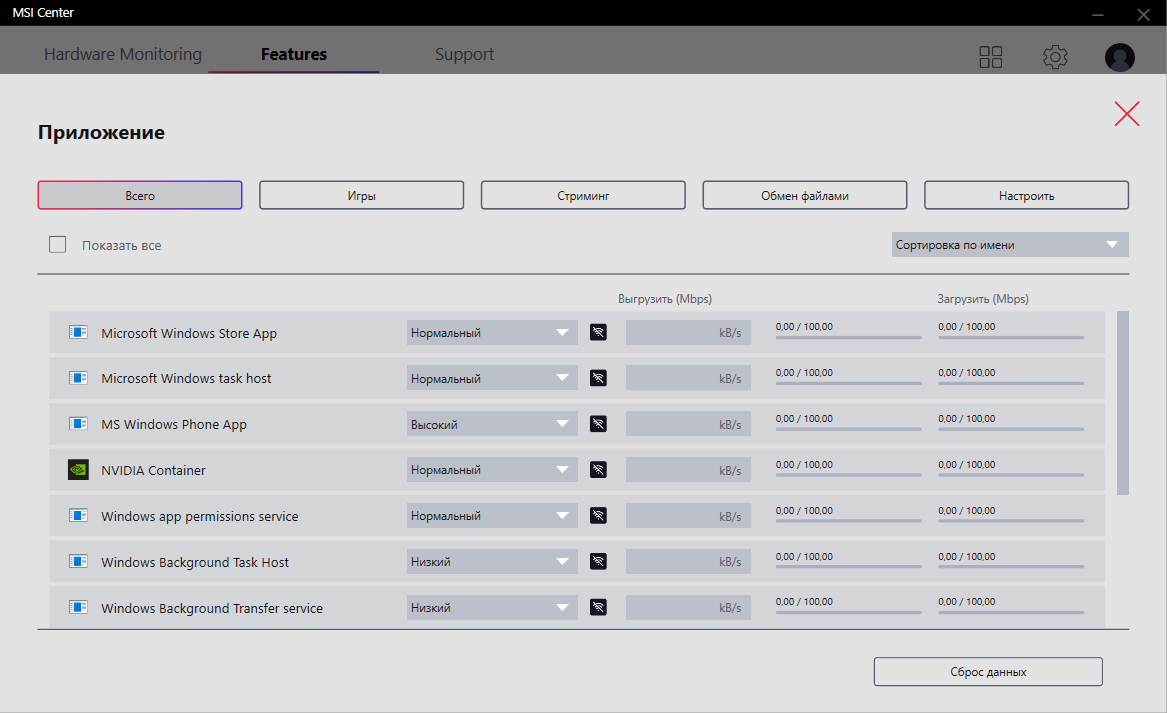Click the Microsoft Windows task host icon
Screen dimensions: 1167x713
pyautogui.click(x=78, y=378)
